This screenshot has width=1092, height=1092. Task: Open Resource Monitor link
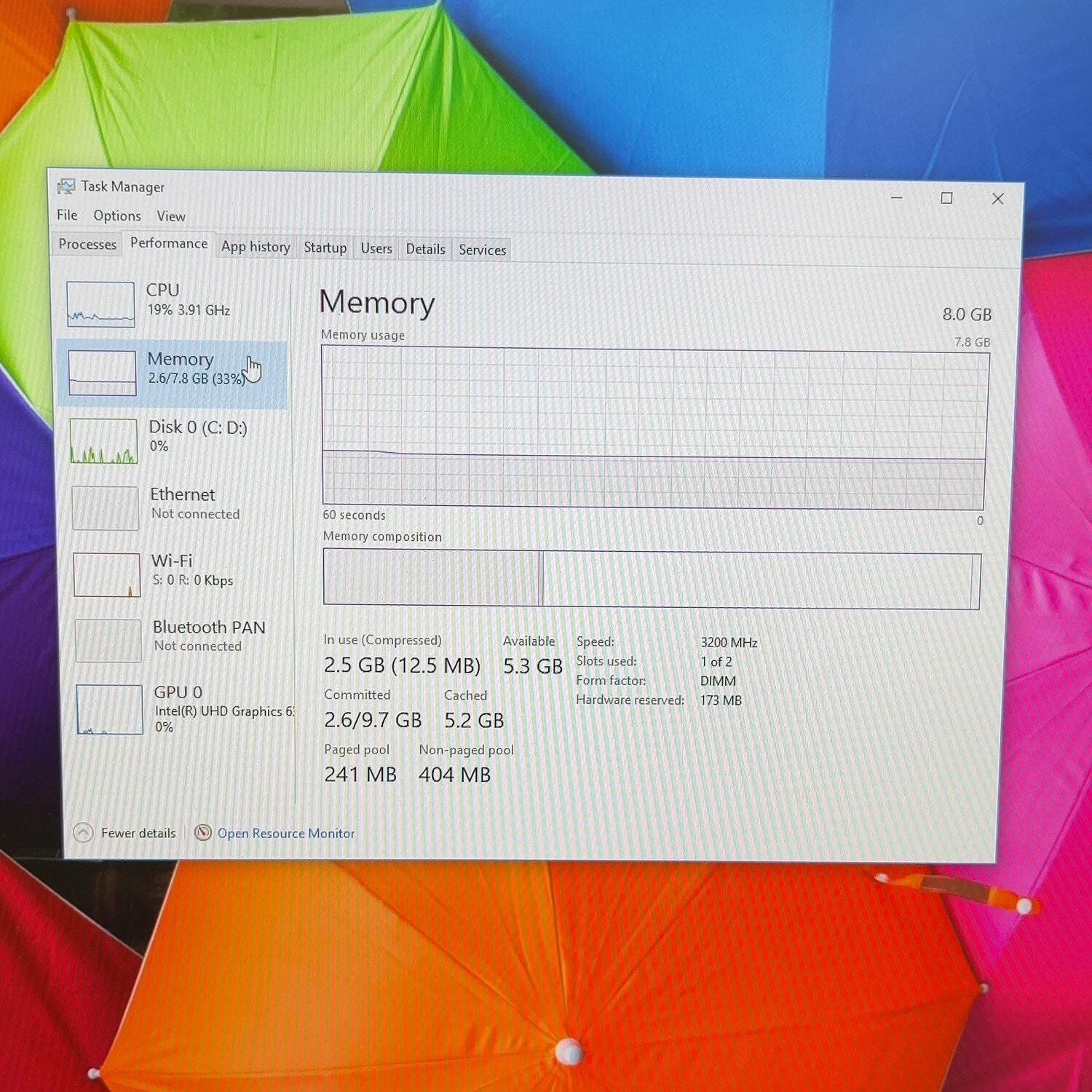286,833
